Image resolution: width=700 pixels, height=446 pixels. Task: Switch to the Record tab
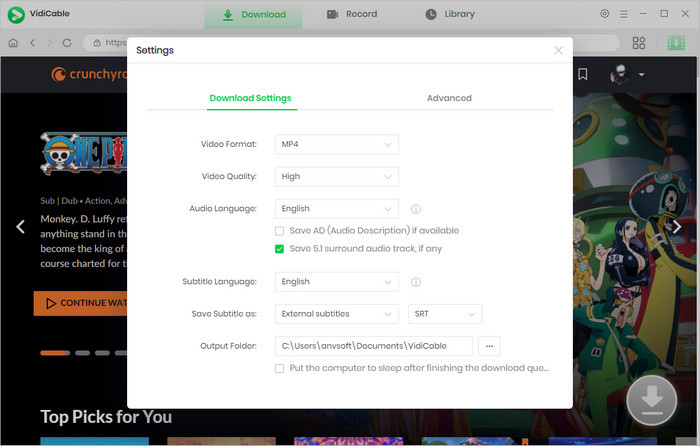[x=352, y=14]
